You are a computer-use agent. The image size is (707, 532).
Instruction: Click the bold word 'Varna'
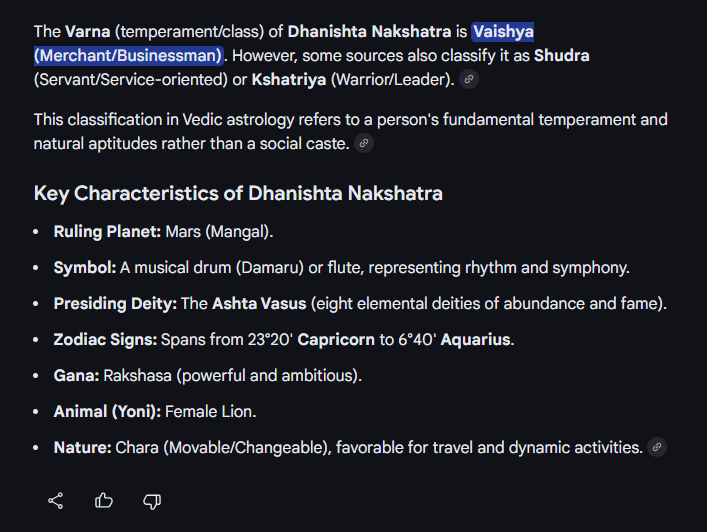coord(88,32)
